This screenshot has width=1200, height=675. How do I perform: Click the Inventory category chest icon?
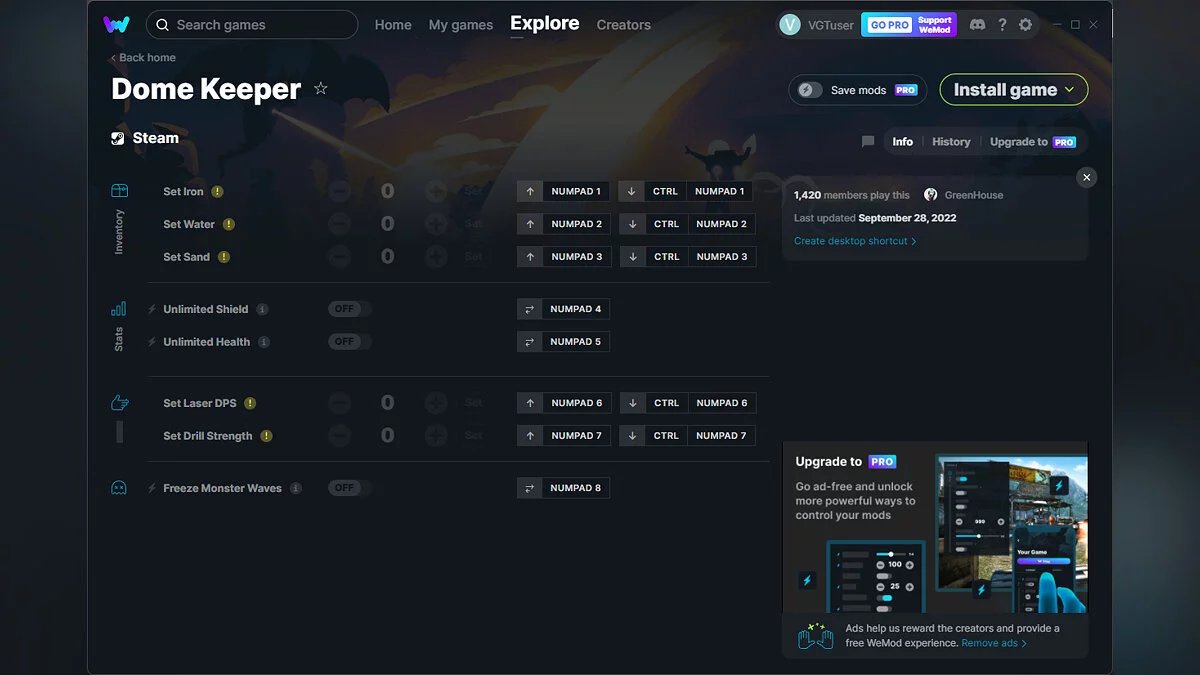pyautogui.click(x=119, y=191)
